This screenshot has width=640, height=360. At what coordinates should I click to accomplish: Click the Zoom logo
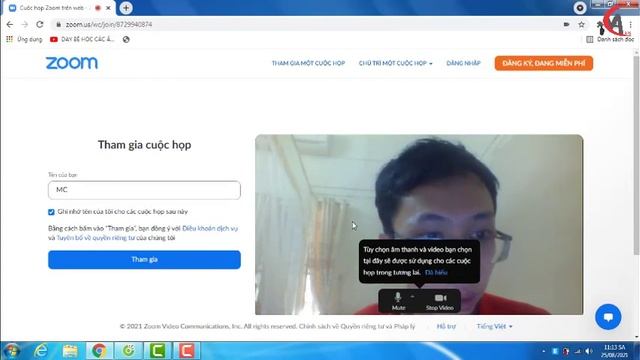tap(72, 63)
